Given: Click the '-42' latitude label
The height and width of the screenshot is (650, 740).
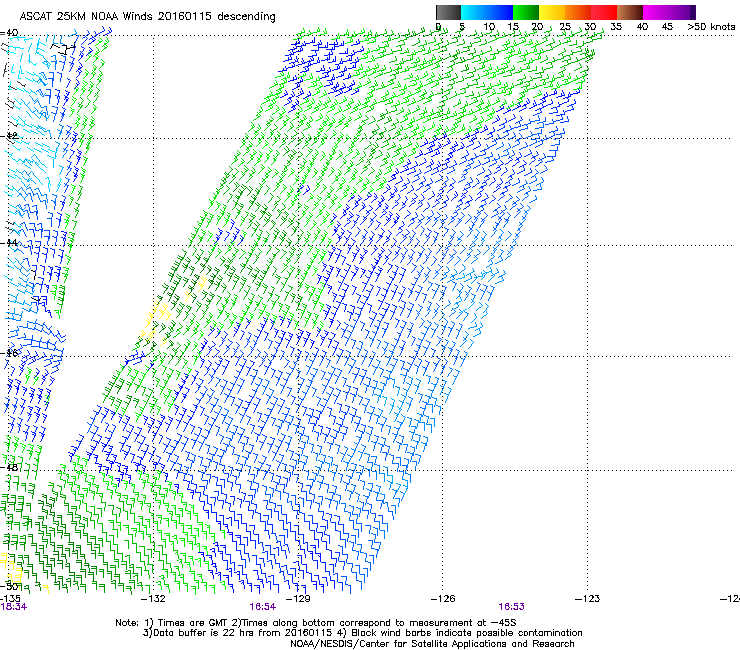Looking at the screenshot, I should 9,136.
